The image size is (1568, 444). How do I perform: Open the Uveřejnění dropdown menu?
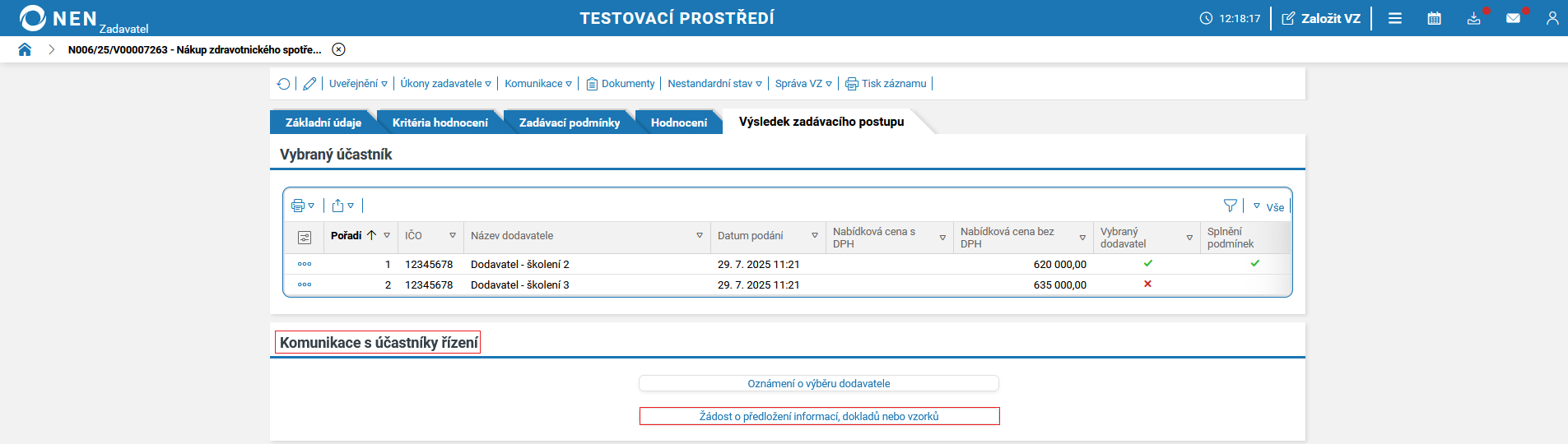[x=358, y=84]
